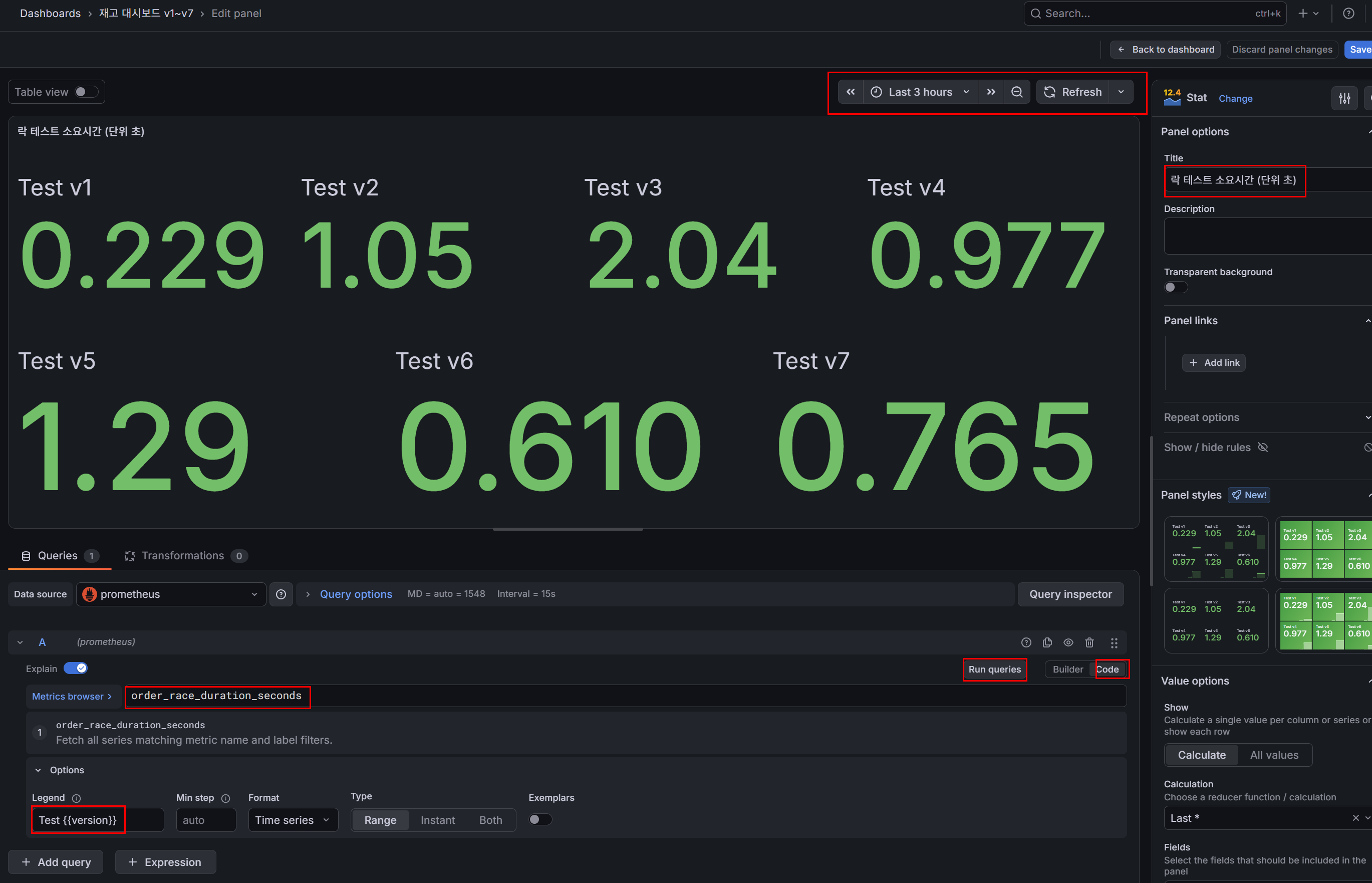Image resolution: width=1372 pixels, height=883 pixels.
Task: Zoom out the time range
Action: click(1017, 92)
